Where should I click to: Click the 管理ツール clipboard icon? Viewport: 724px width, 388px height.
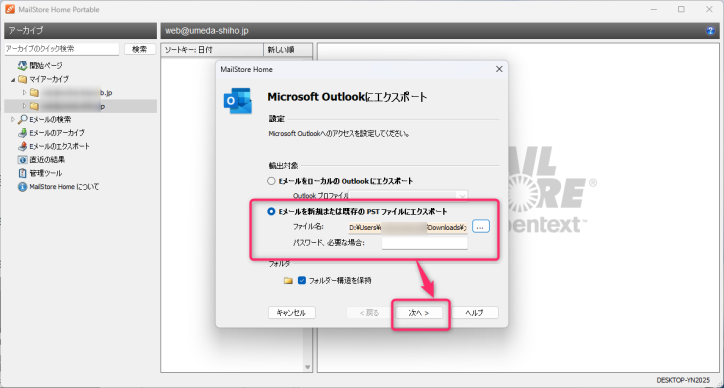click(22, 173)
